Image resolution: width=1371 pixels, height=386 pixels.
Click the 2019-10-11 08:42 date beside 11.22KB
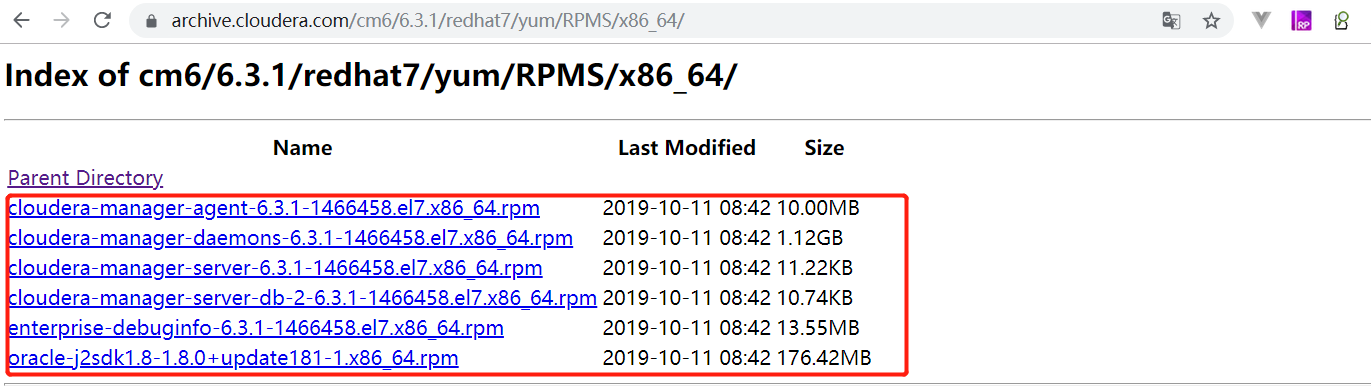coord(687,269)
